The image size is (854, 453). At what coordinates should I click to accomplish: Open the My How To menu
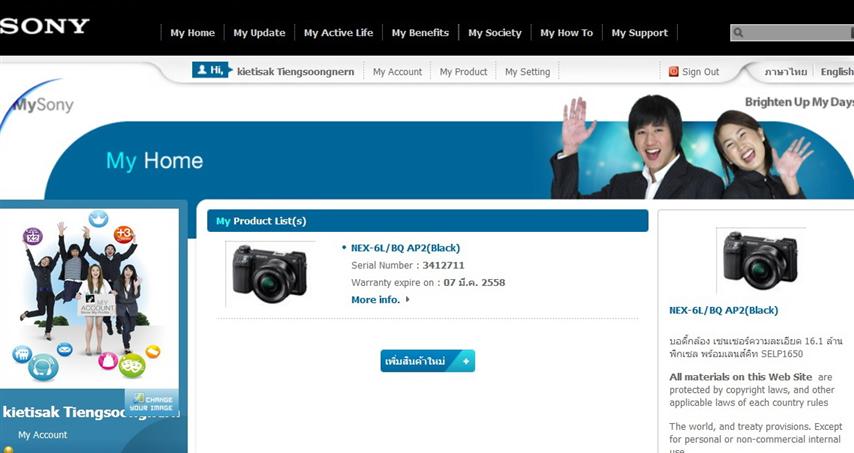tap(566, 33)
